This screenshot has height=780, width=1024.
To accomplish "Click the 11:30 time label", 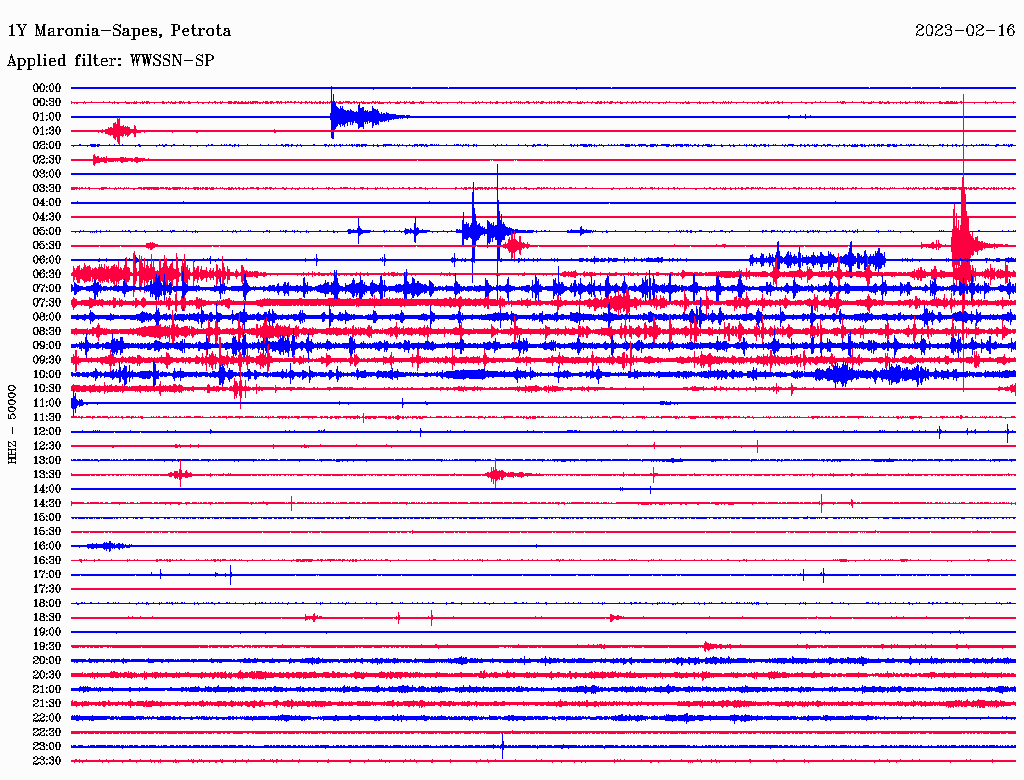I will pos(47,417).
